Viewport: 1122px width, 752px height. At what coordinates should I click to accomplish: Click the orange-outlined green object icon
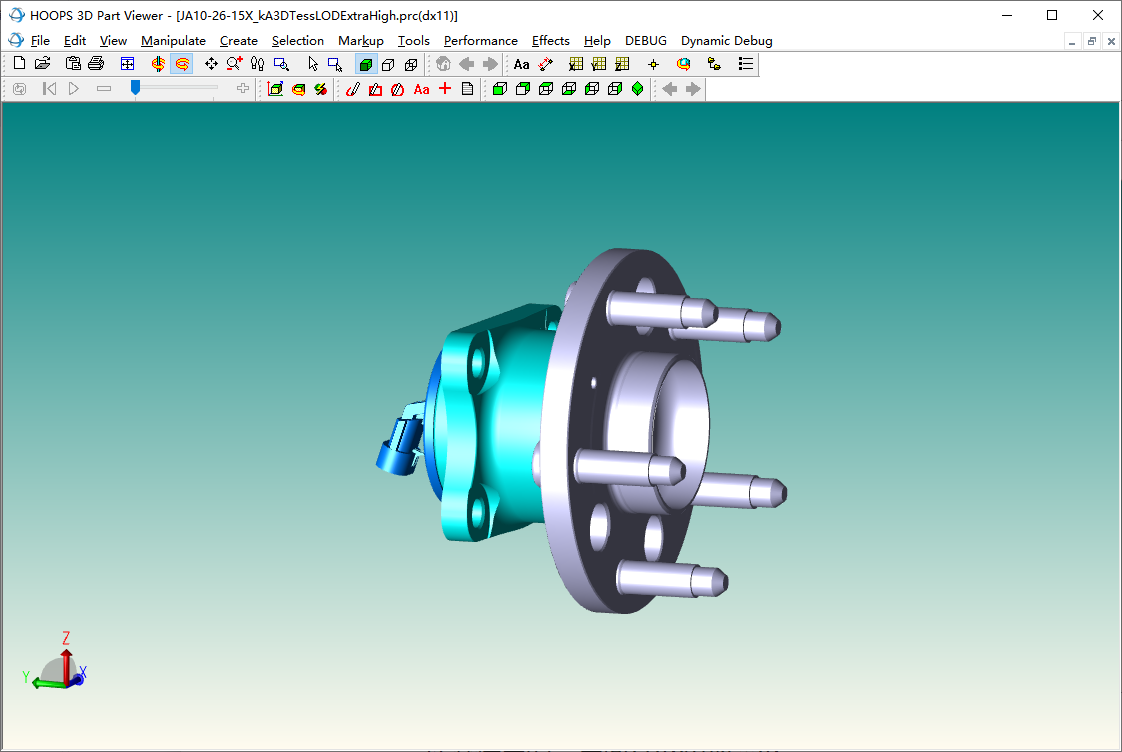[298, 89]
